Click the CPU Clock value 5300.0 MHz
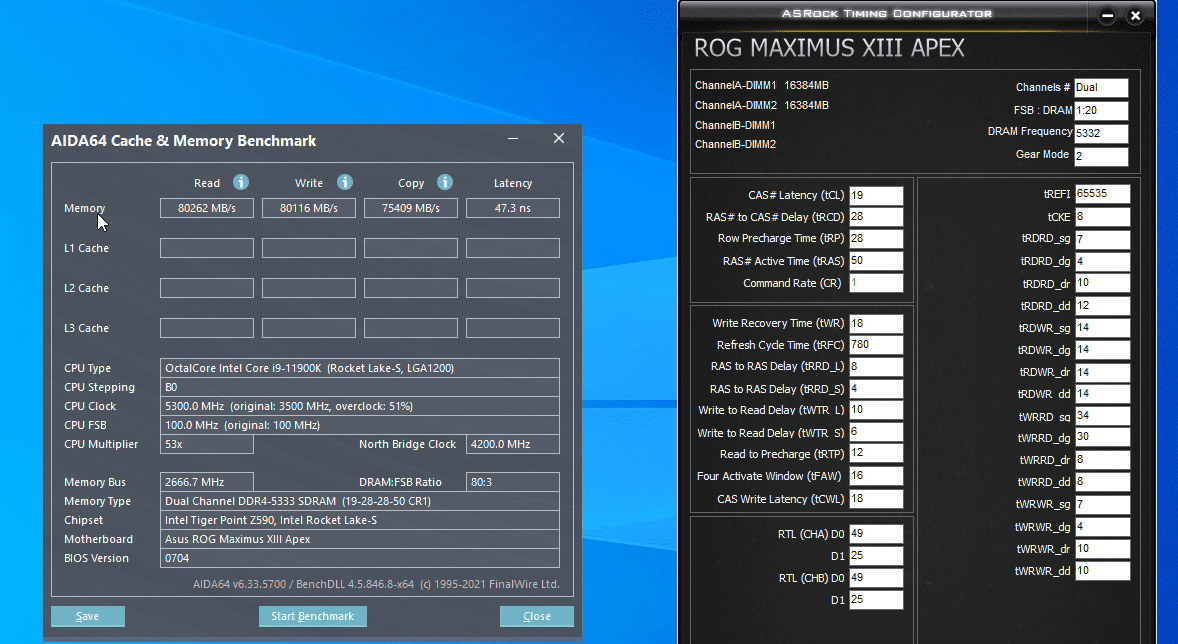This screenshot has width=1178, height=644. point(360,406)
